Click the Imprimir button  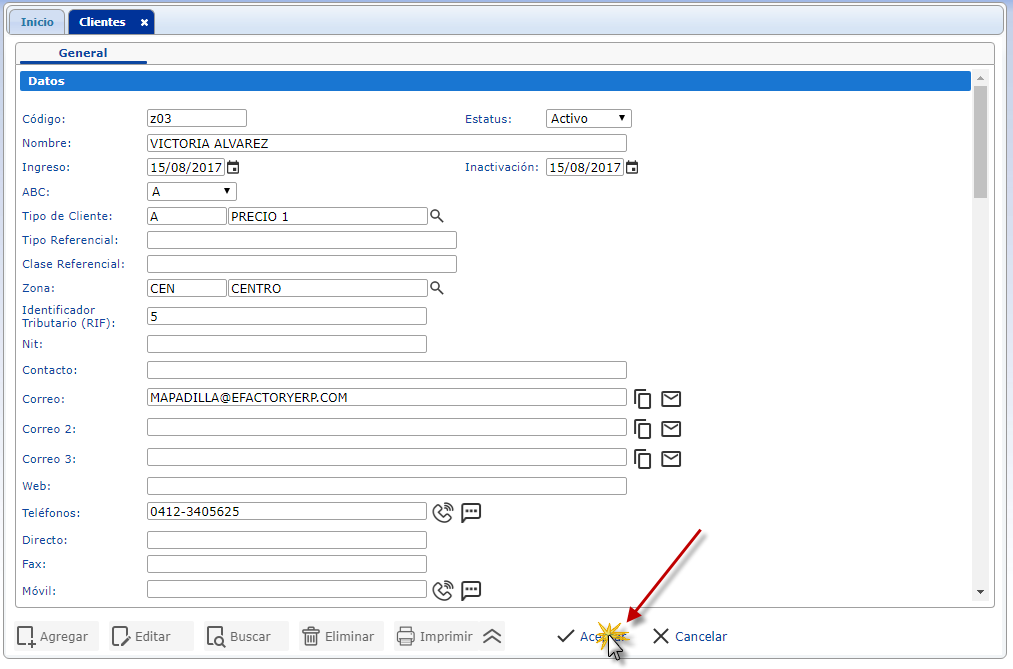[436, 636]
